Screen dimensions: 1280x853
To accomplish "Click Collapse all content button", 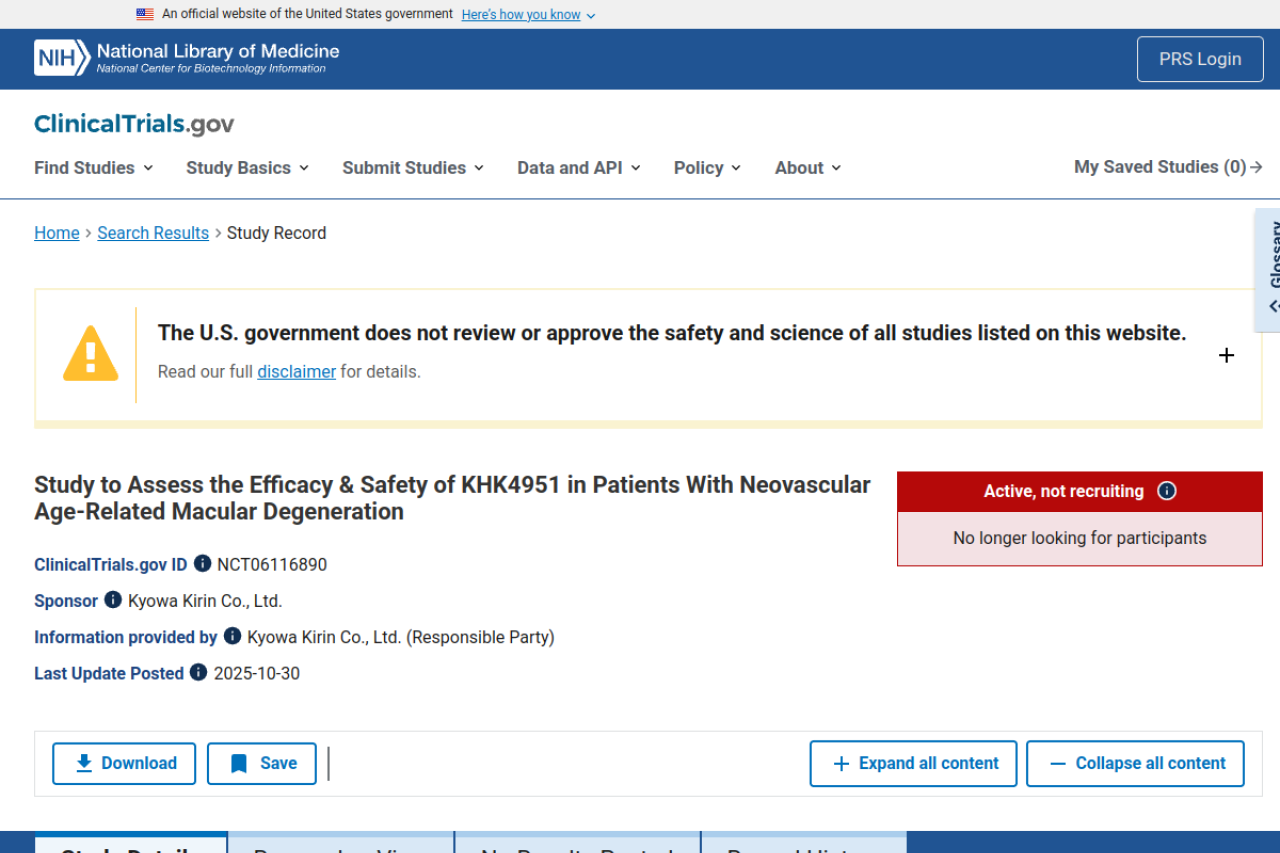I will (x=1135, y=764).
